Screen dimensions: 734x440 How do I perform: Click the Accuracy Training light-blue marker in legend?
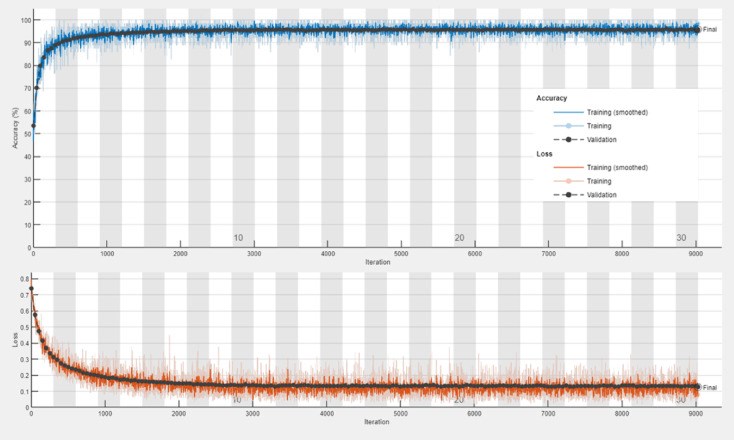(x=568, y=127)
